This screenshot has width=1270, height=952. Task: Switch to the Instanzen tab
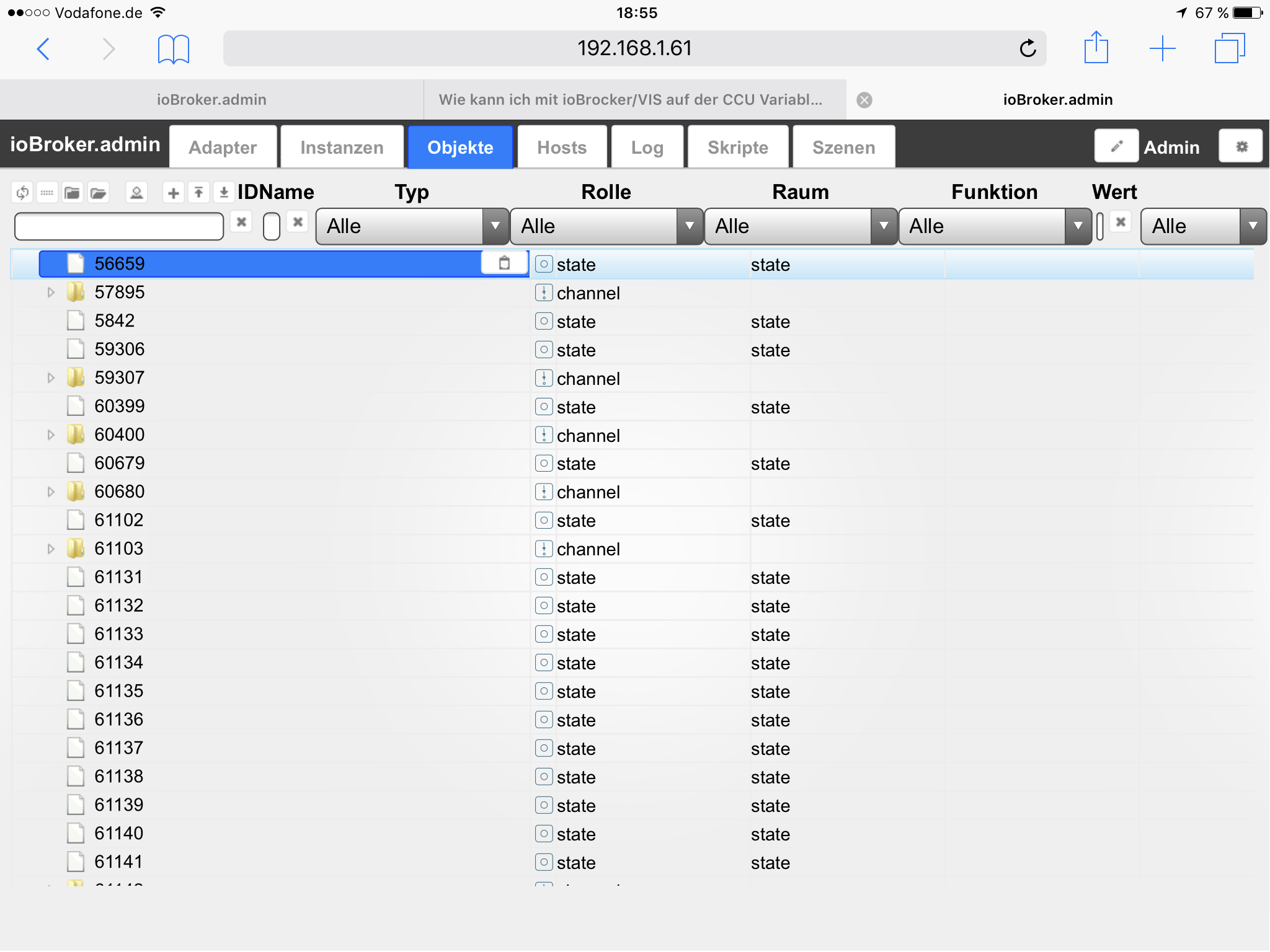(x=342, y=148)
